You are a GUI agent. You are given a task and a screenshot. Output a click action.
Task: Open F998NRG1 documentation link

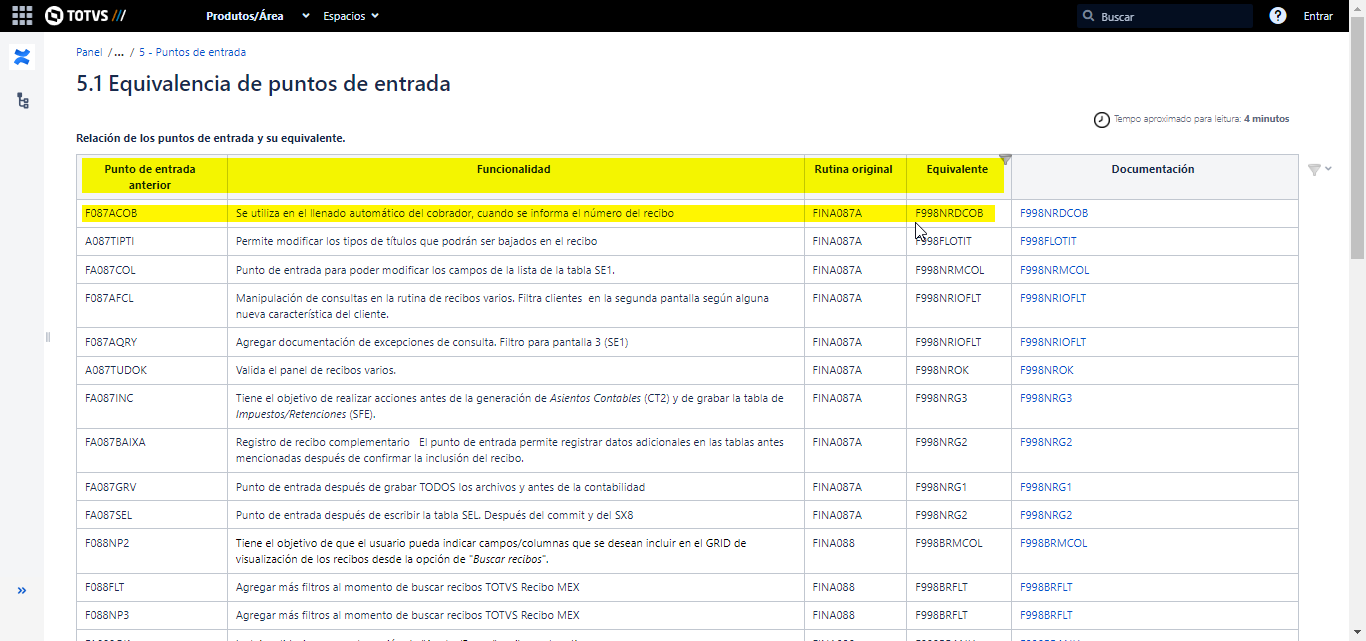[x=1045, y=487]
